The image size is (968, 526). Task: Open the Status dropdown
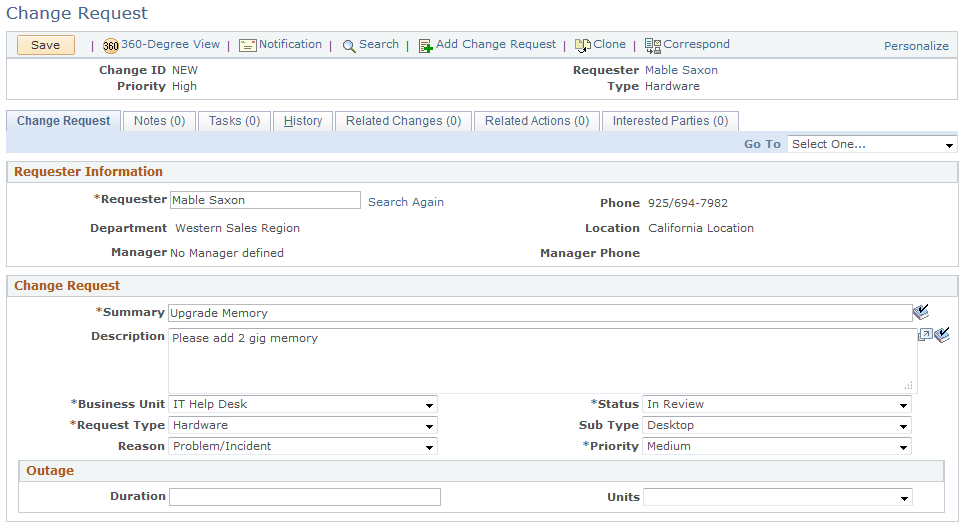point(777,404)
